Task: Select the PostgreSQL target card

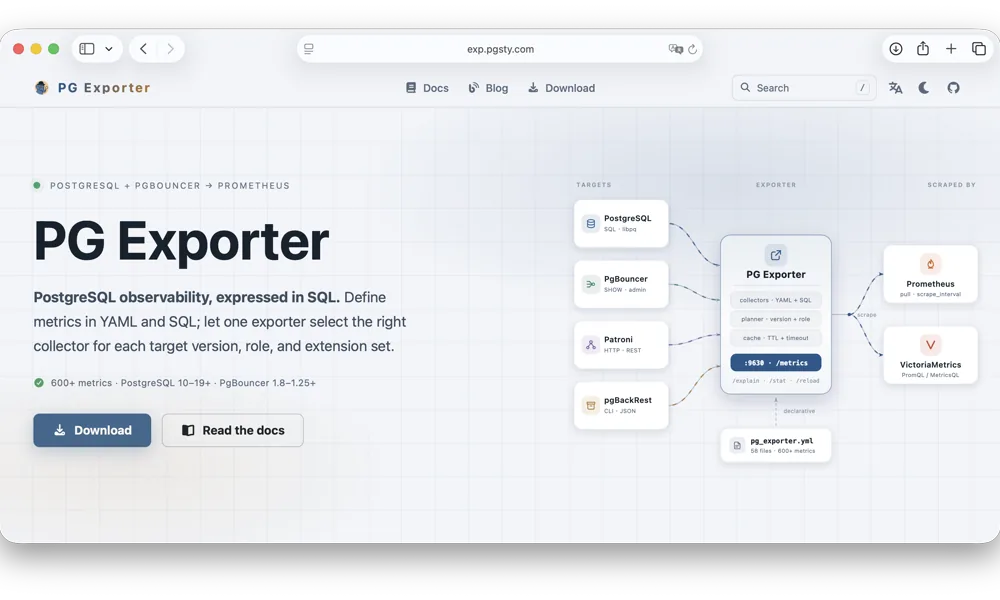Action: [x=621, y=224]
